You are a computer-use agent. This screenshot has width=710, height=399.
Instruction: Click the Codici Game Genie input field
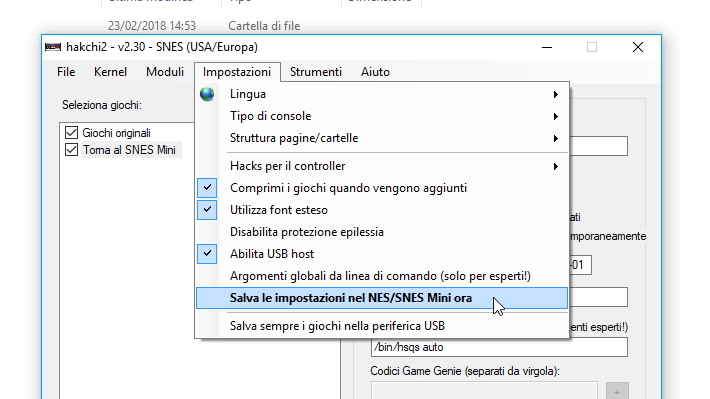484,391
